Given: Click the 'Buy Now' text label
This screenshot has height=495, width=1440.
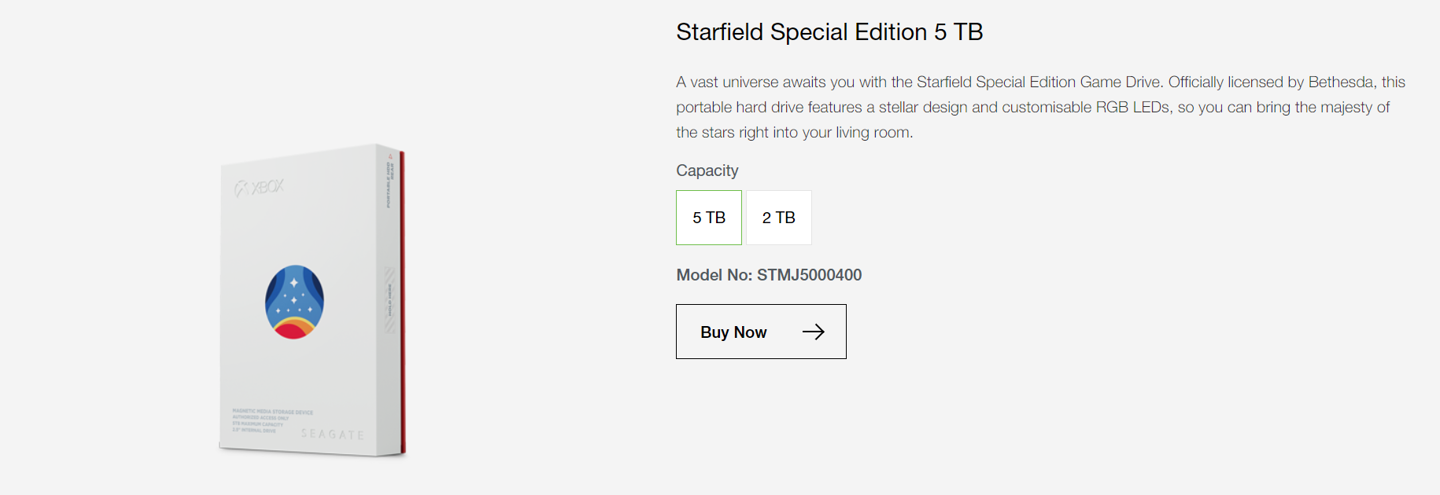Looking at the screenshot, I should (x=733, y=332).
